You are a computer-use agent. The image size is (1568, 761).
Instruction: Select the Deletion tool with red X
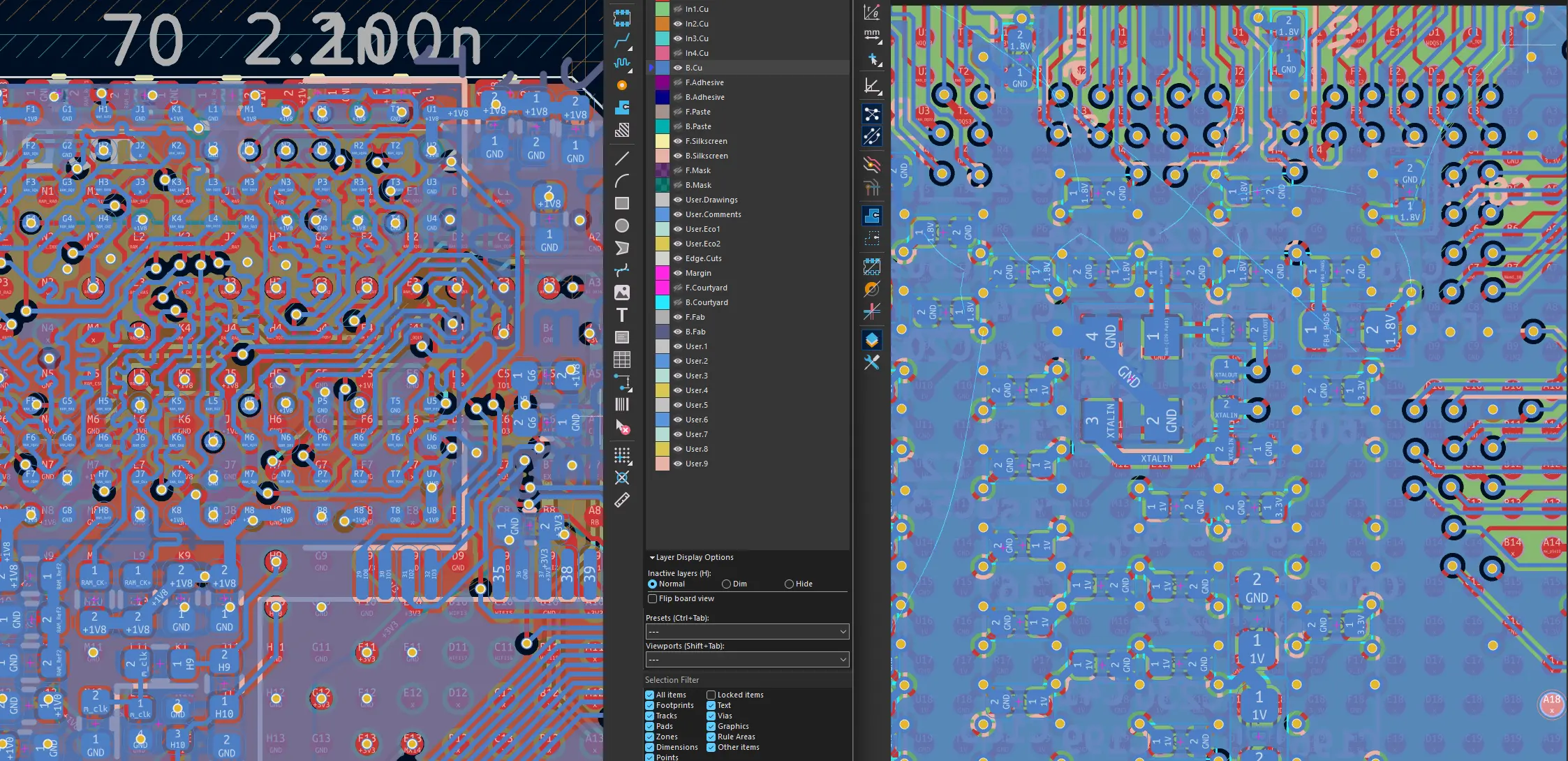(x=622, y=427)
